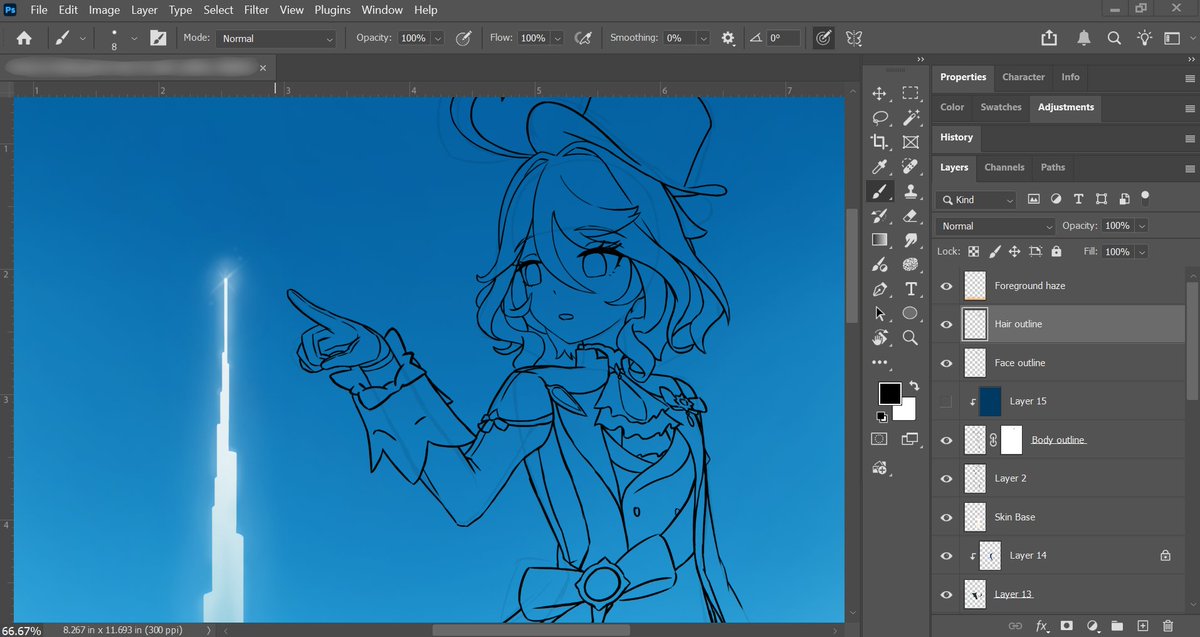Select the Type tool
This screenshot has height=637, width=1200.
point(910,289)
